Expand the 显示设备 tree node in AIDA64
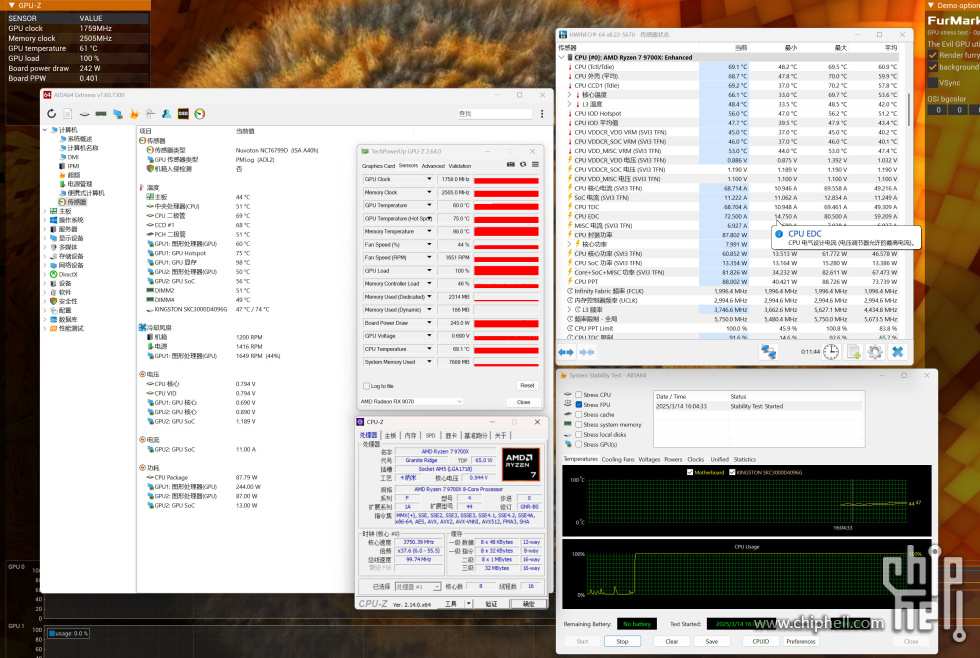980x658 pixels. (45, 238)
